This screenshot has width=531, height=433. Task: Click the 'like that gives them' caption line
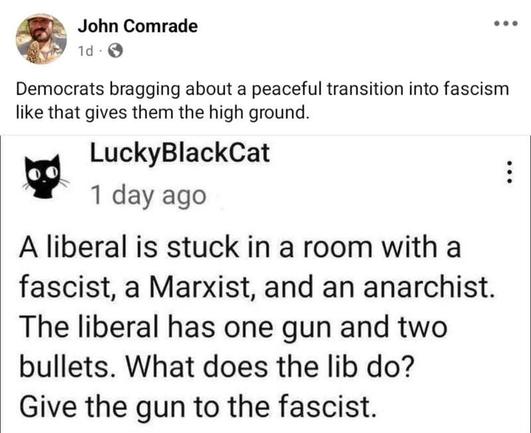(163, 112)
